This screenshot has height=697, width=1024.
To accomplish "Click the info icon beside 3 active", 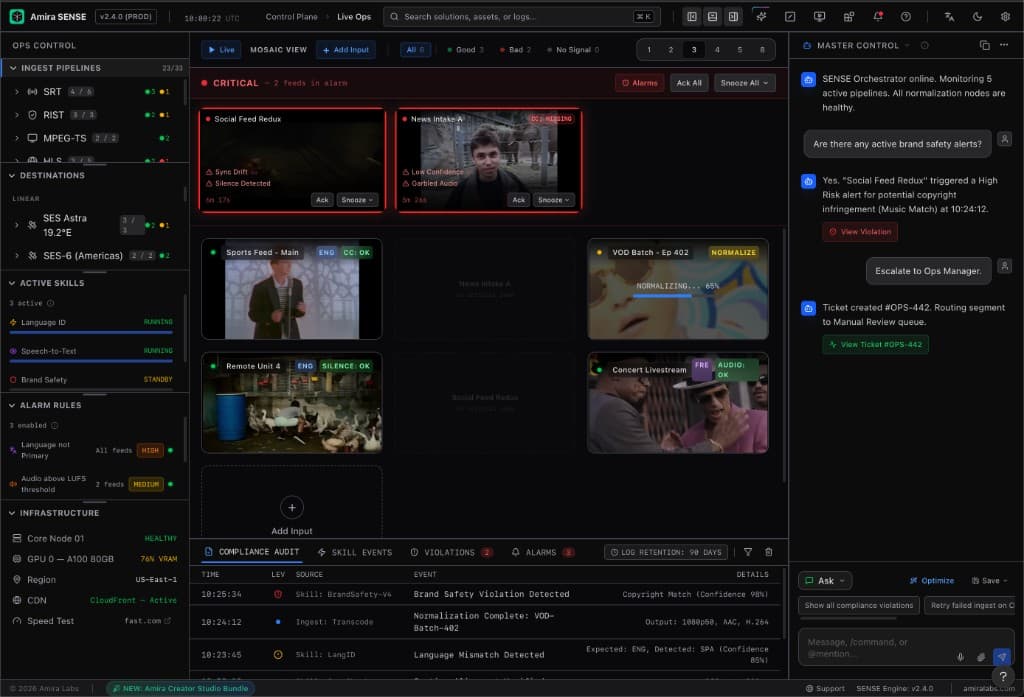I will pyautogui.click(x=50, y=303).
